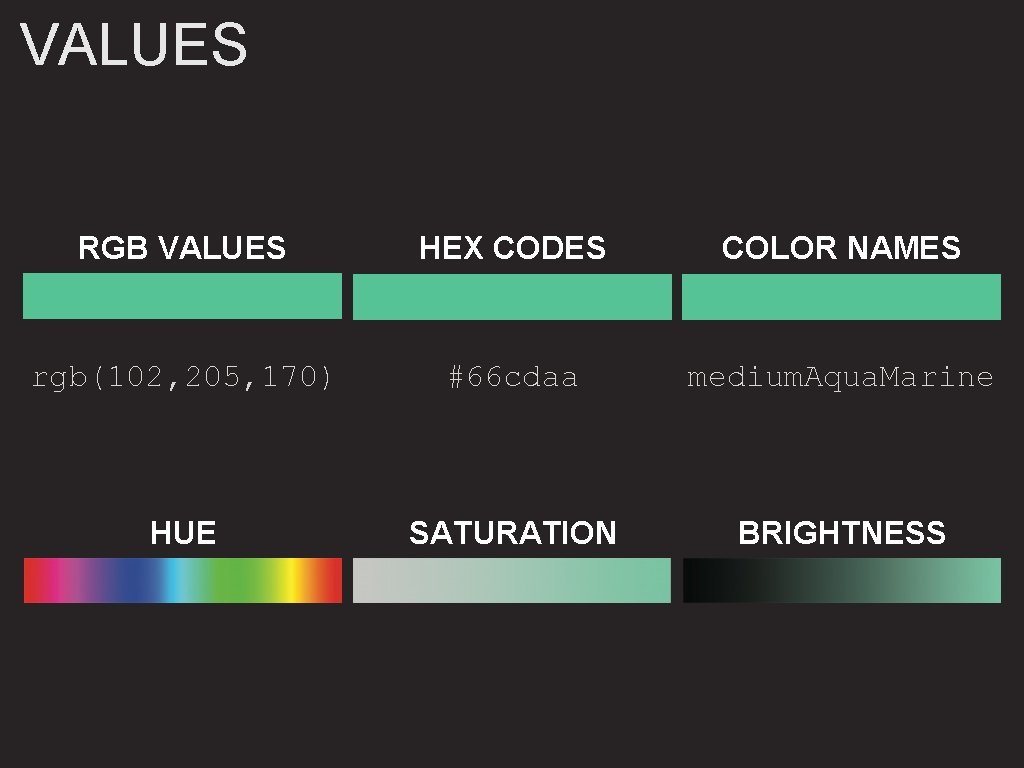Viewport: 1024px width, 768px height.
Task: Select the SATURATION label
Action: coord(512,533)
